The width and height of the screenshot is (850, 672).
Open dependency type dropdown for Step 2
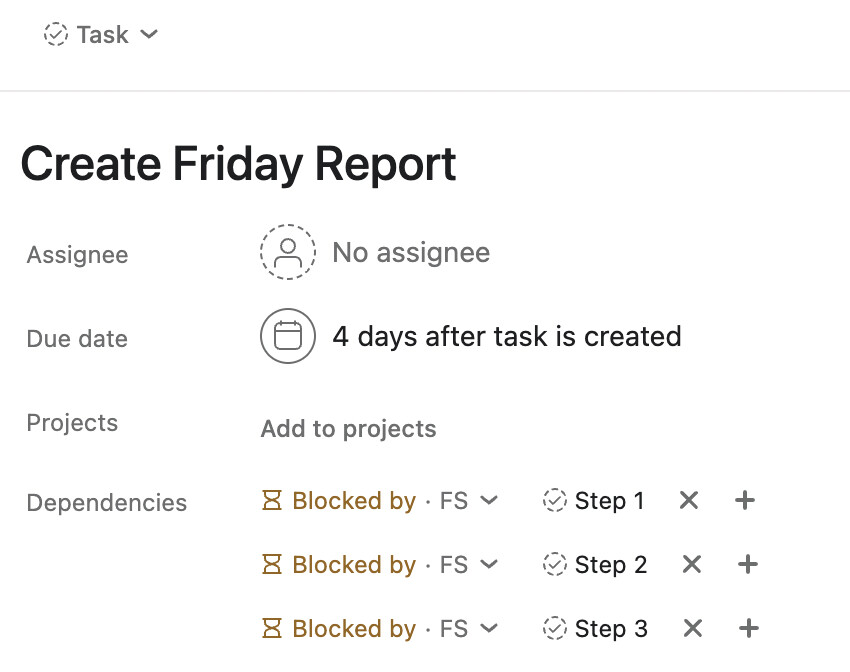(488, 564)
